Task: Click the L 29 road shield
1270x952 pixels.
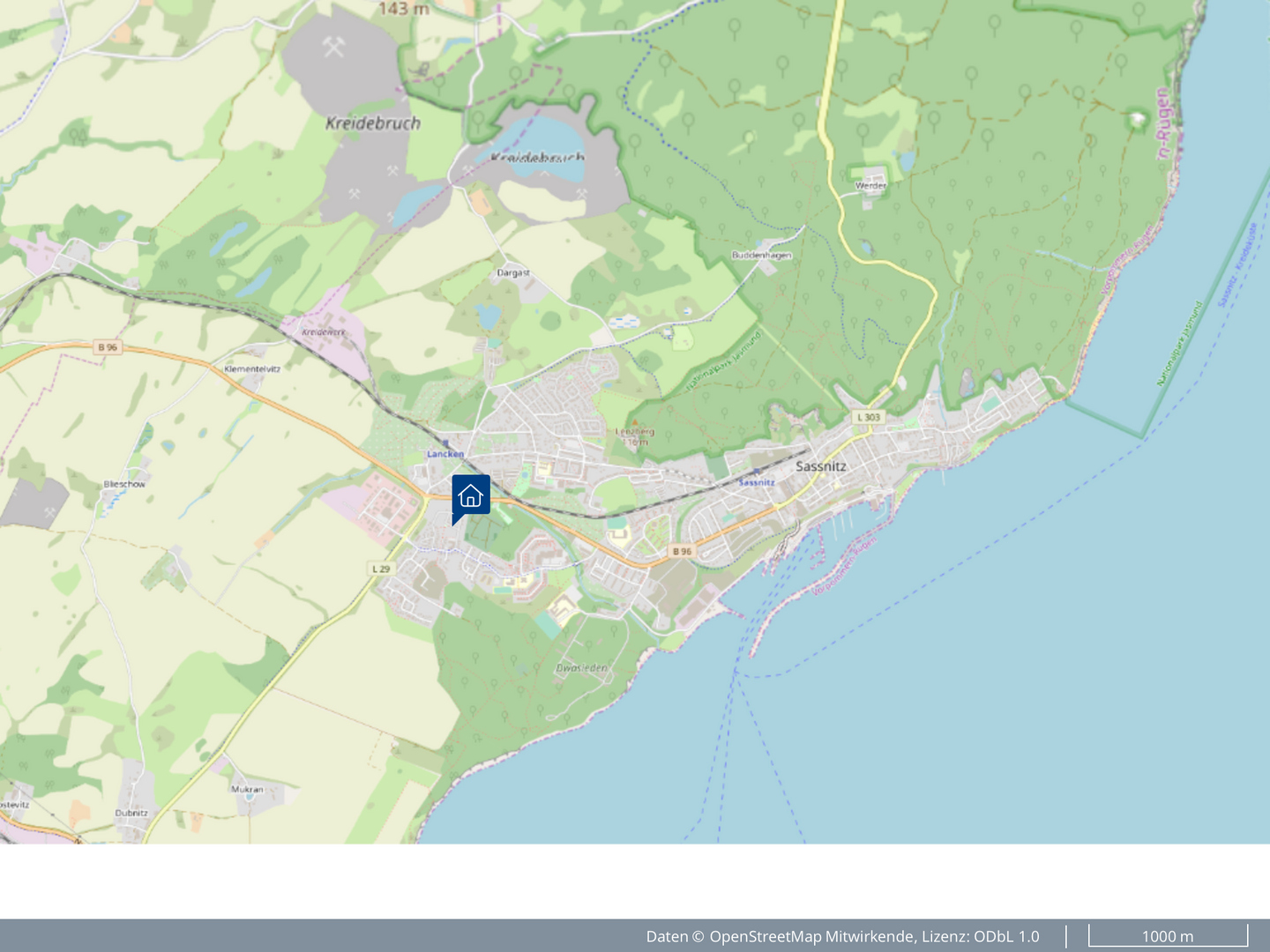Action: coord(380,569)
